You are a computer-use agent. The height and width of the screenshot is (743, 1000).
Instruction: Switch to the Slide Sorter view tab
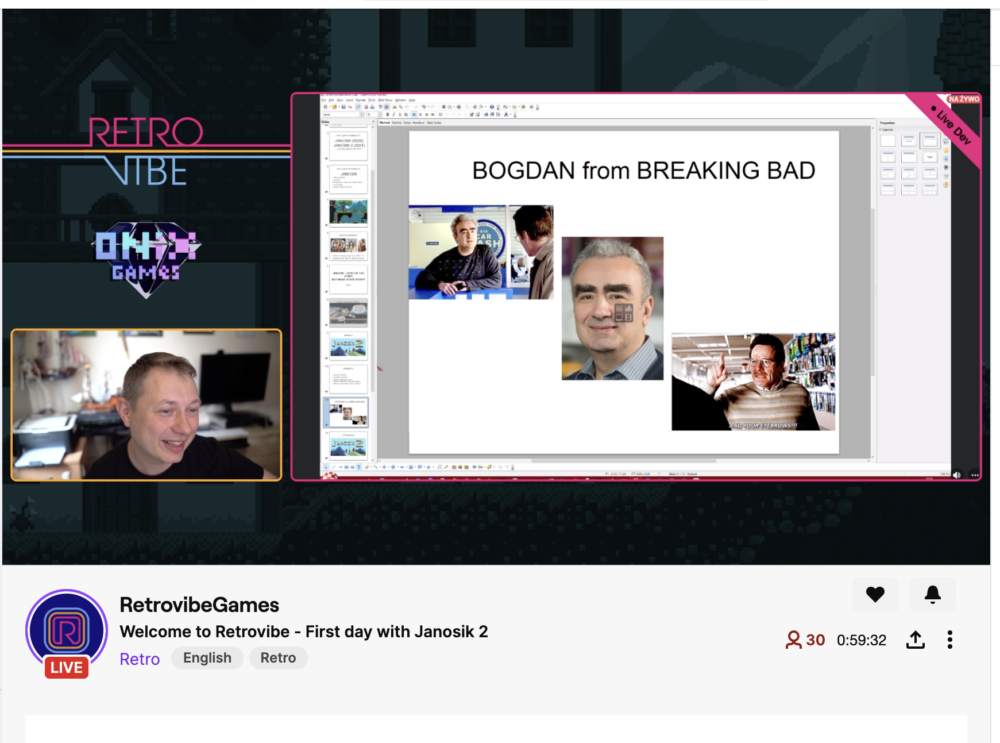click(434, 122)
